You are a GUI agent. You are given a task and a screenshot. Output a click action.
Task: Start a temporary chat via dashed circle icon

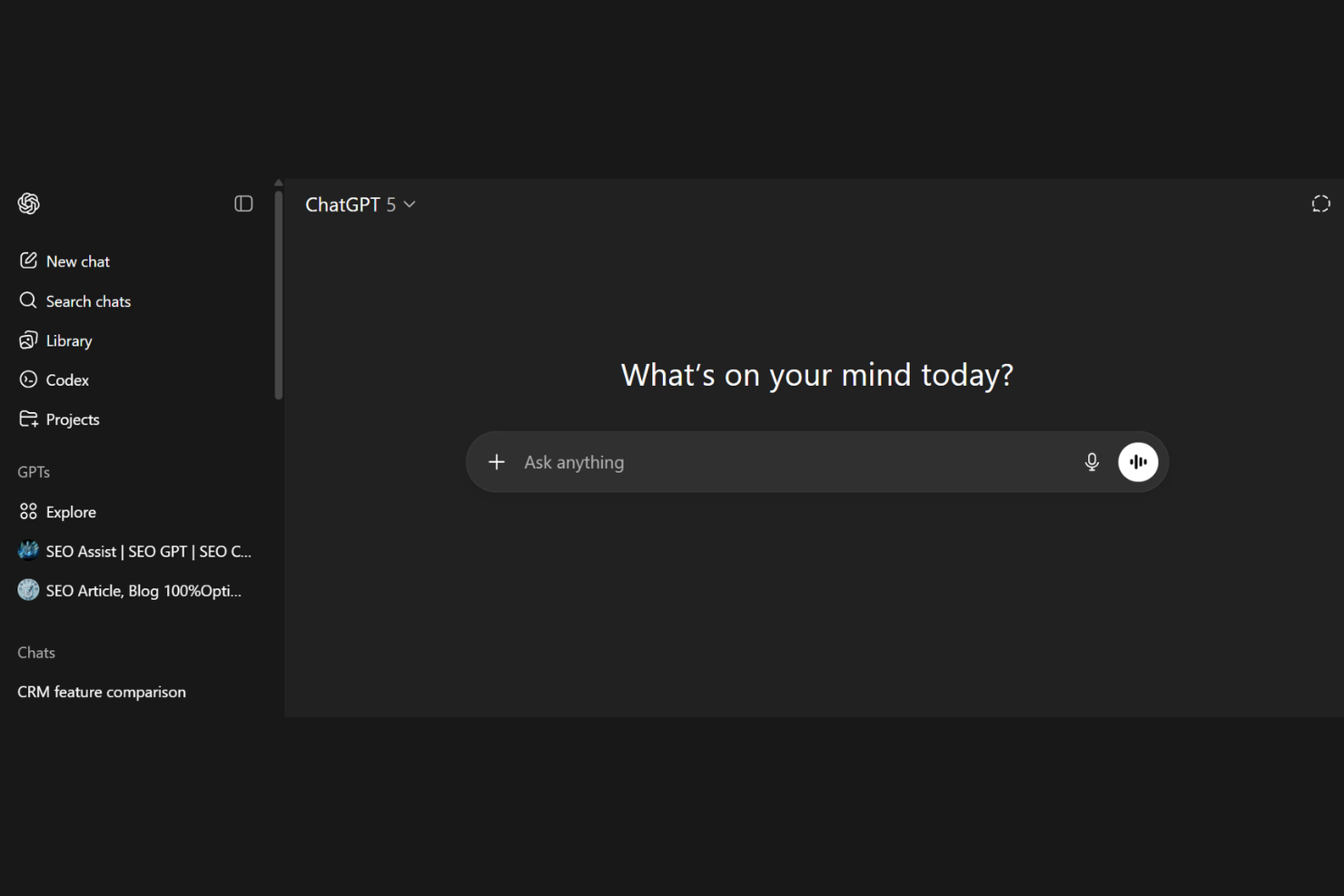click(x=1320, y=204)
